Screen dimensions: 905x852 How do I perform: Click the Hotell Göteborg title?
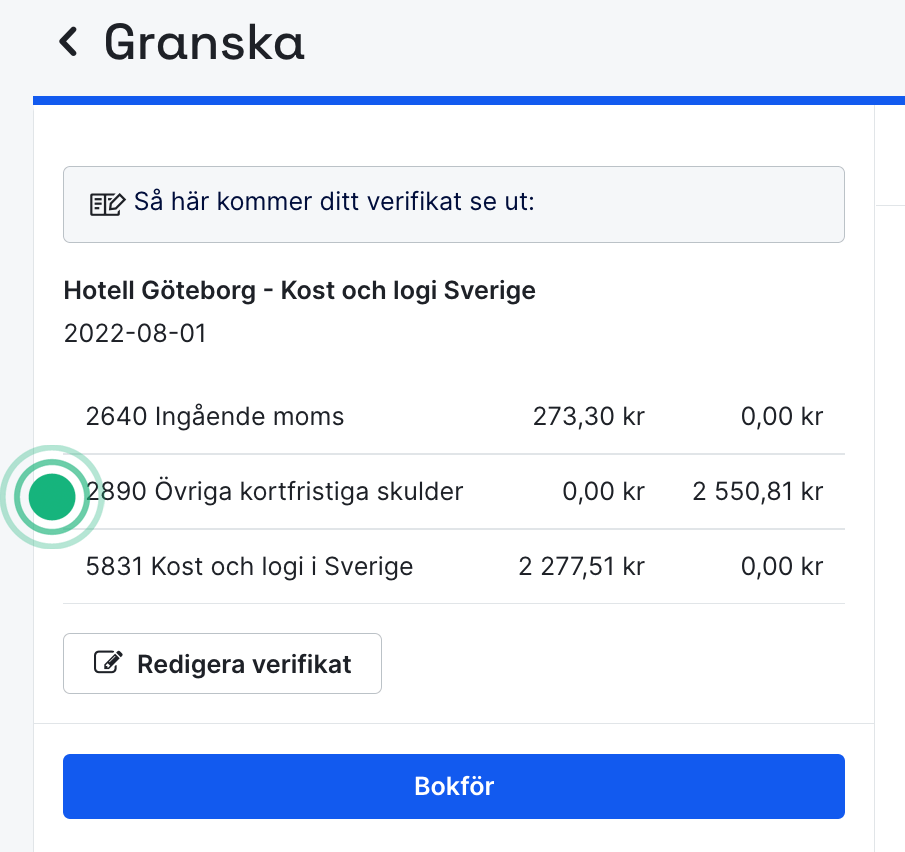coord(299,290)
